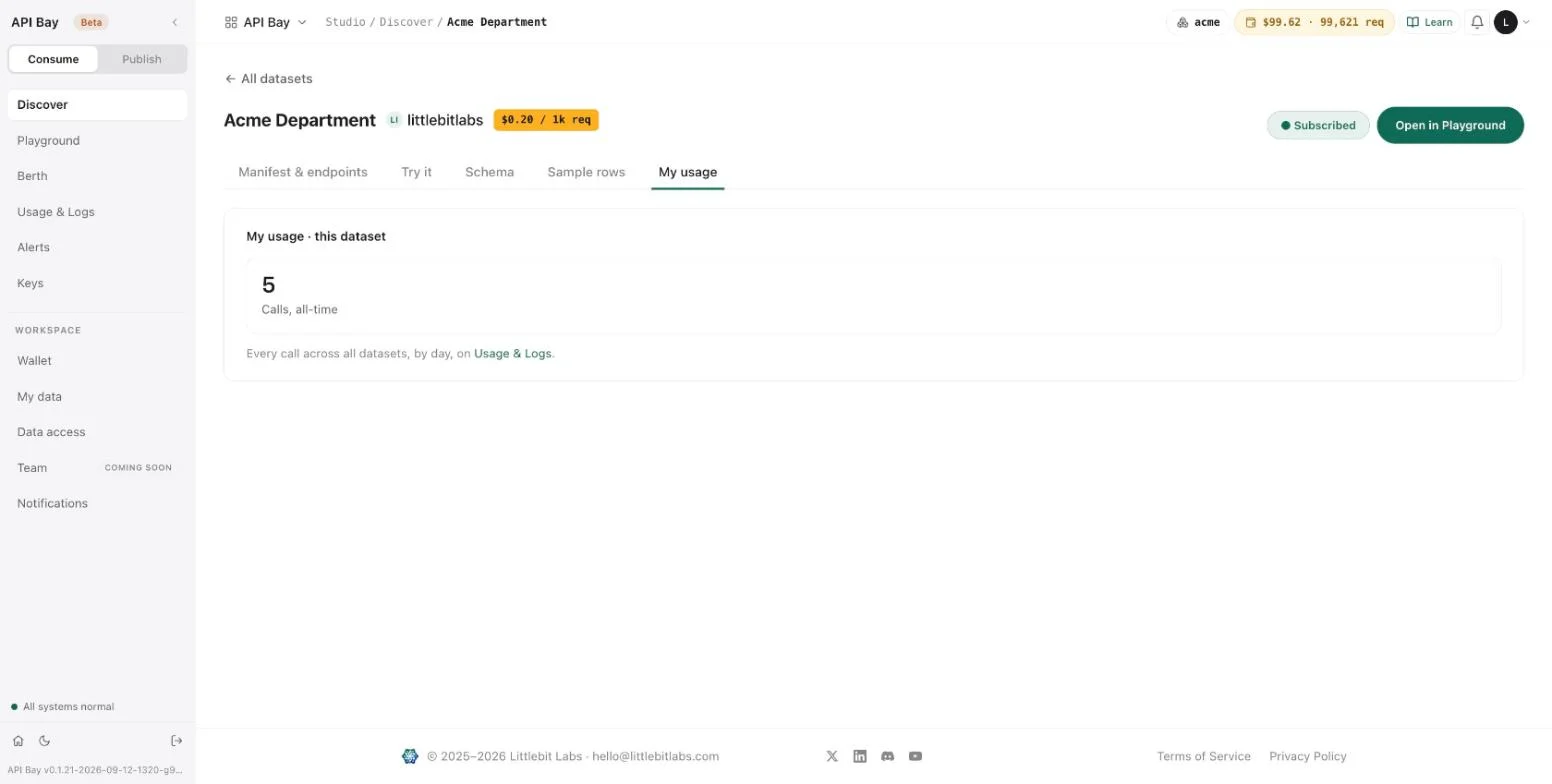Click Studio in the breadcrumb
The image size is (1552, 784).
[345, 22]
